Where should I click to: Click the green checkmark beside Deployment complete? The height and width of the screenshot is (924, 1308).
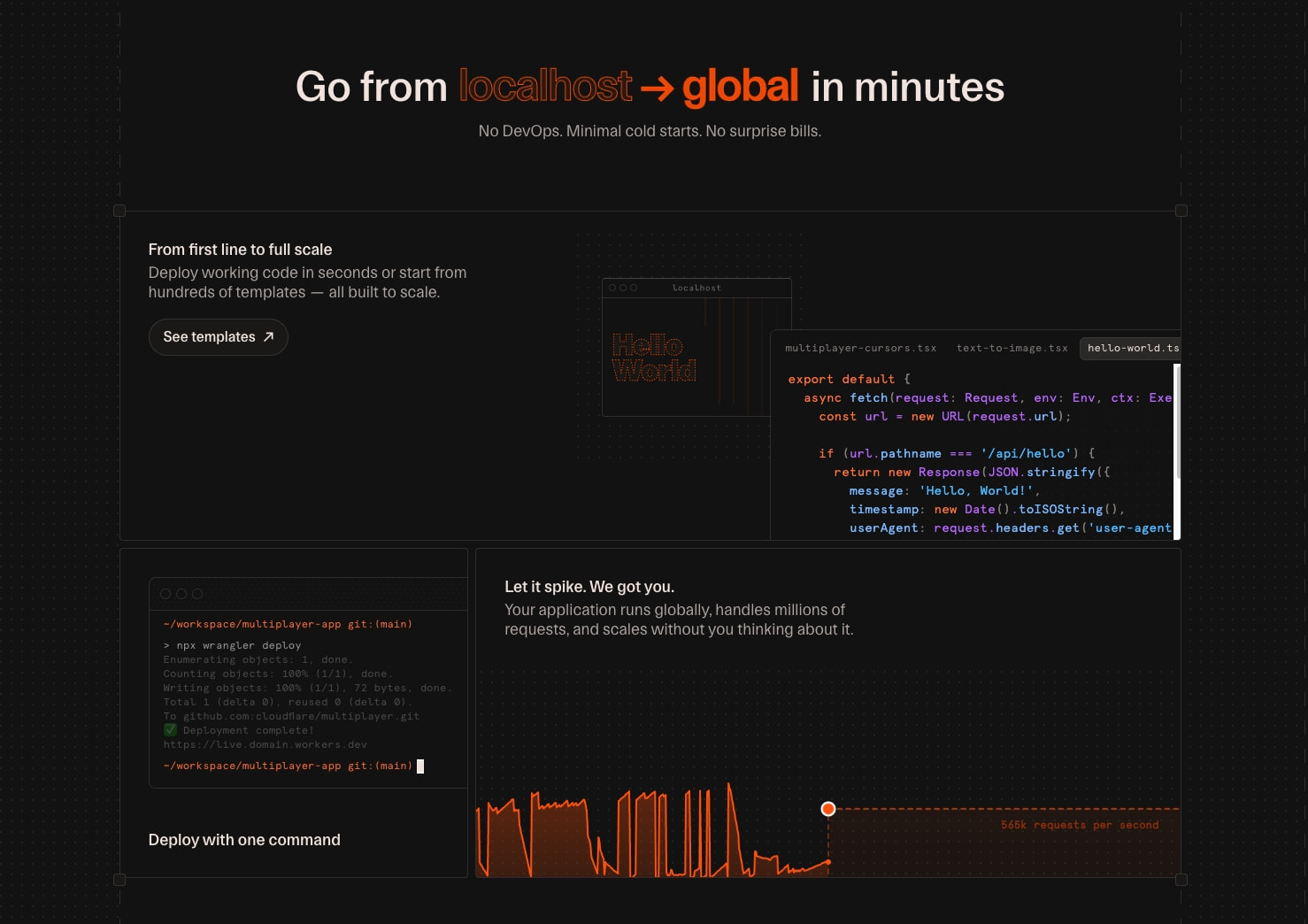click(x=170, y=730)
